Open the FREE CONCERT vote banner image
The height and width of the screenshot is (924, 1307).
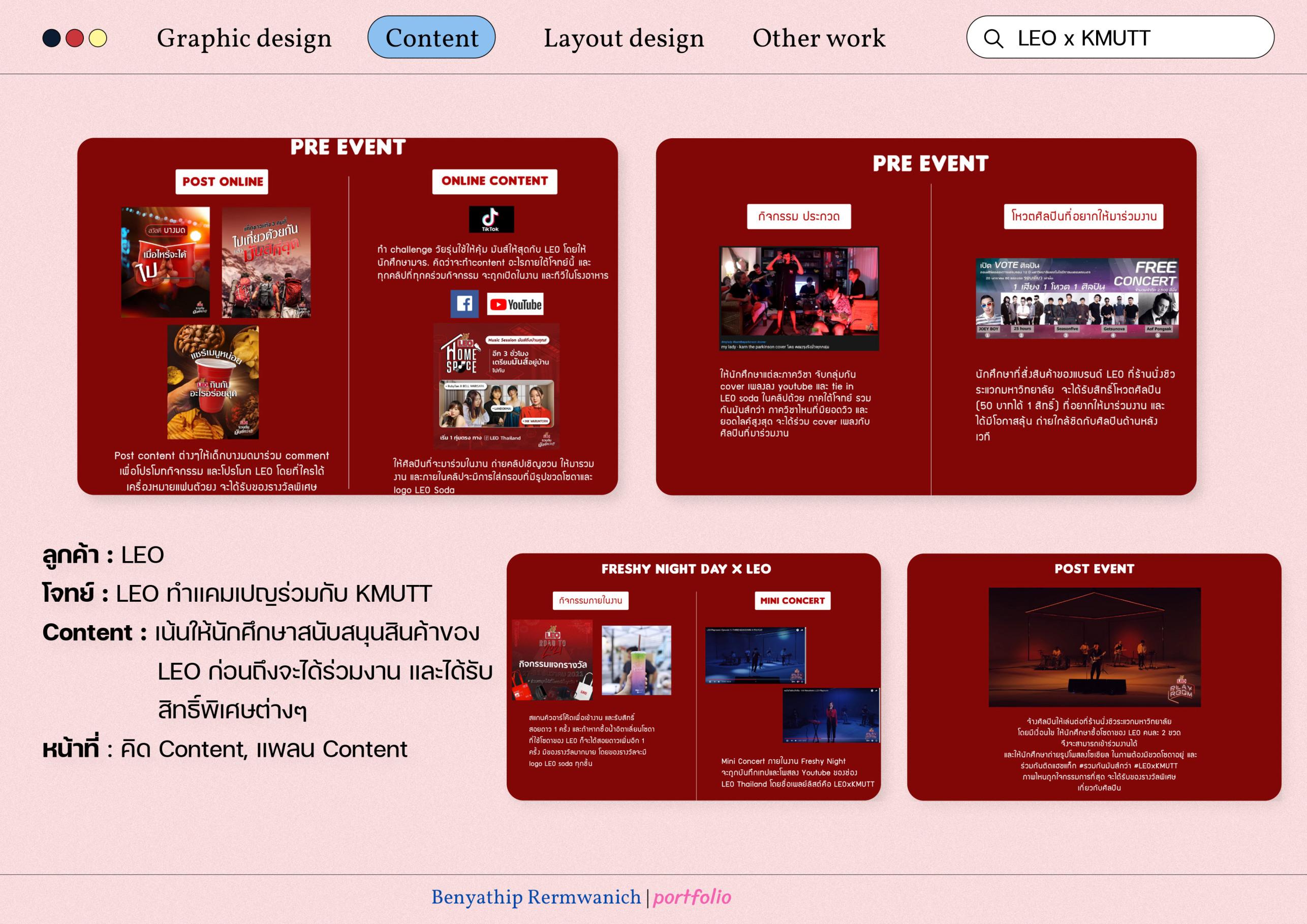pyautogui.click(x=1076, y=298)
